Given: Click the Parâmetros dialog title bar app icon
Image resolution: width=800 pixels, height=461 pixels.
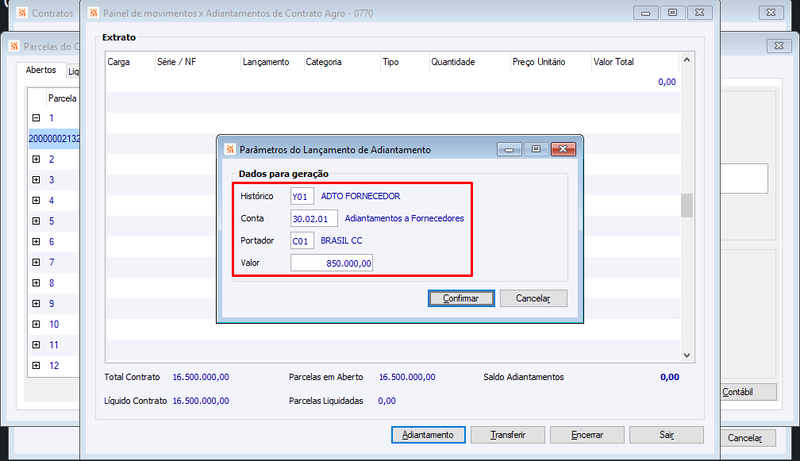Looking at the screenshot, I should [230, 149].
